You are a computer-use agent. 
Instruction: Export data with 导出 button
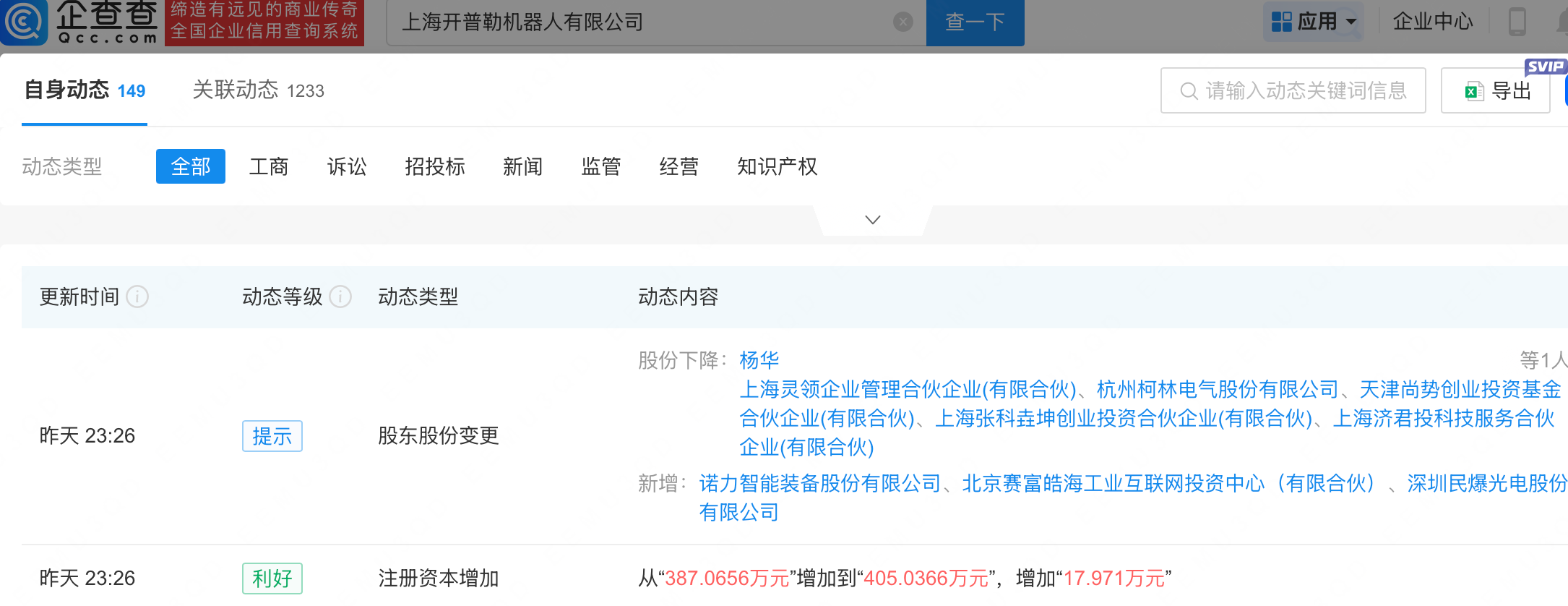[x=1495, y=91]
